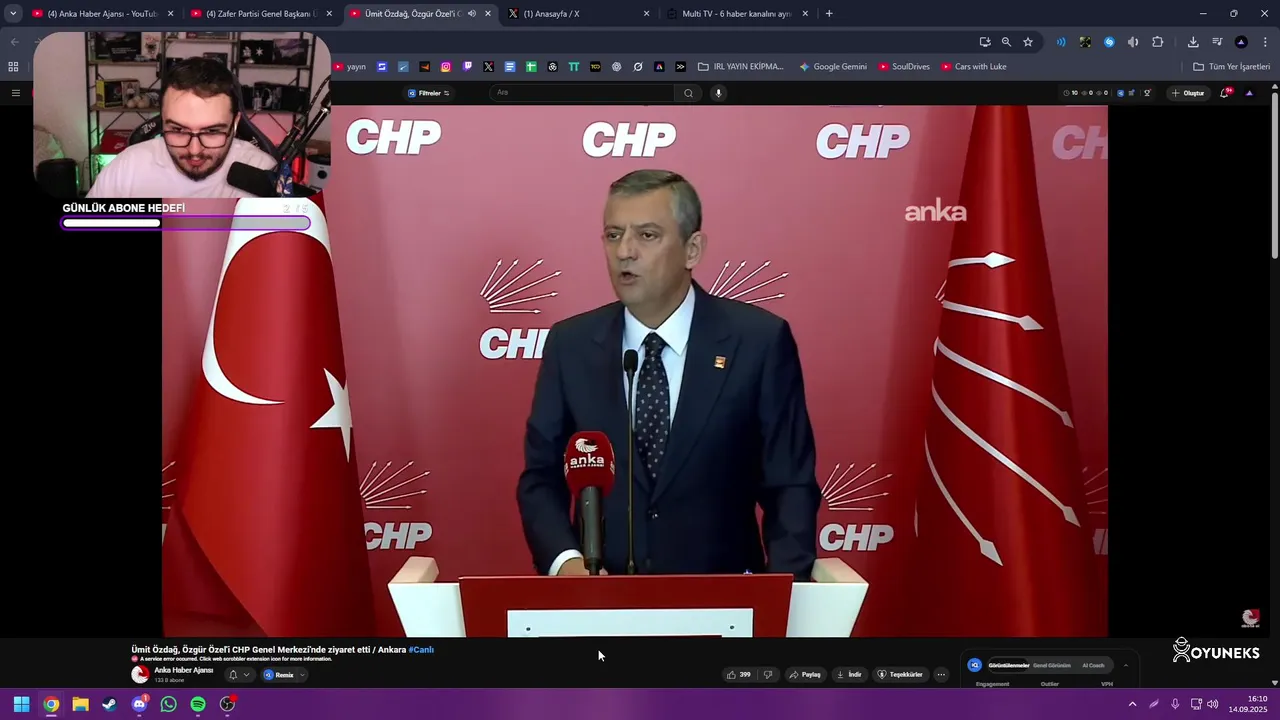Viewport: 1280px width, 720px height.
Task: Open the Windows Start button
Action: tap(21, 704)
